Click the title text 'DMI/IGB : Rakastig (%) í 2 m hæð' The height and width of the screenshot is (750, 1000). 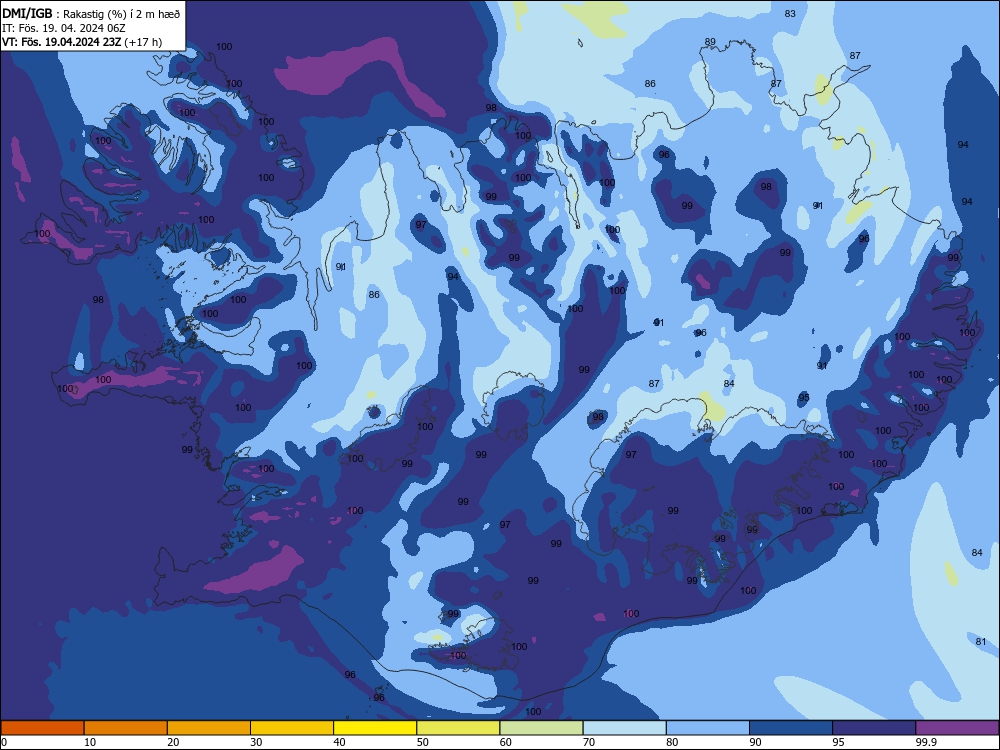coord(91,14)
